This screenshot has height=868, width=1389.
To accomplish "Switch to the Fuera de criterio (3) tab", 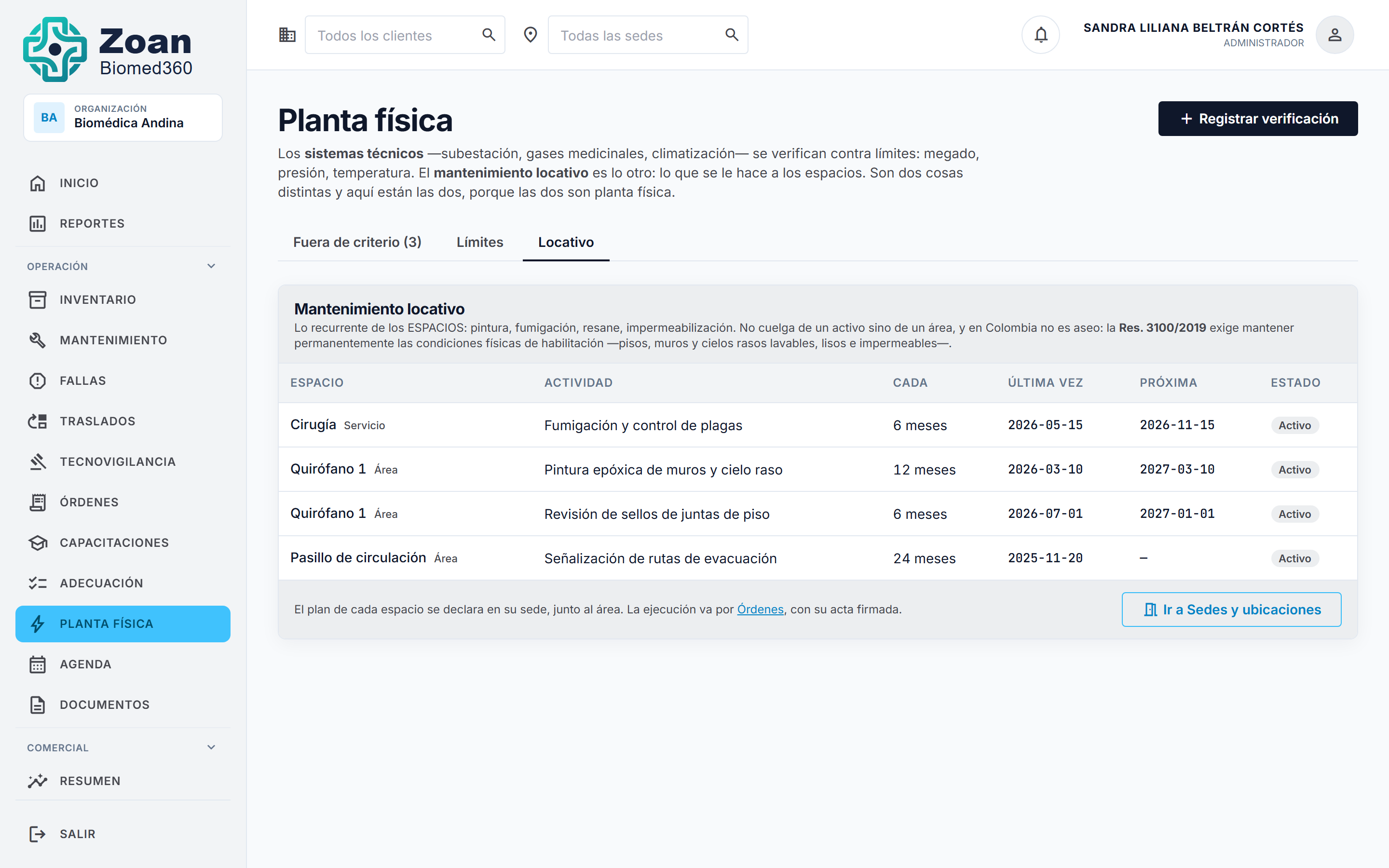I will pos(357,242).
